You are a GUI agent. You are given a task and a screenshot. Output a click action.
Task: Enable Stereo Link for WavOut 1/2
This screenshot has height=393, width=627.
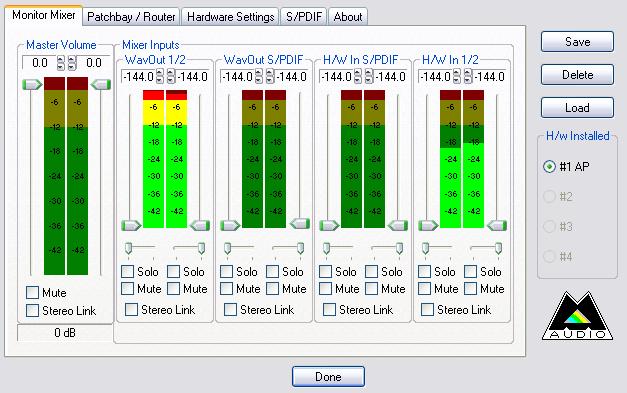click(131, 309)
